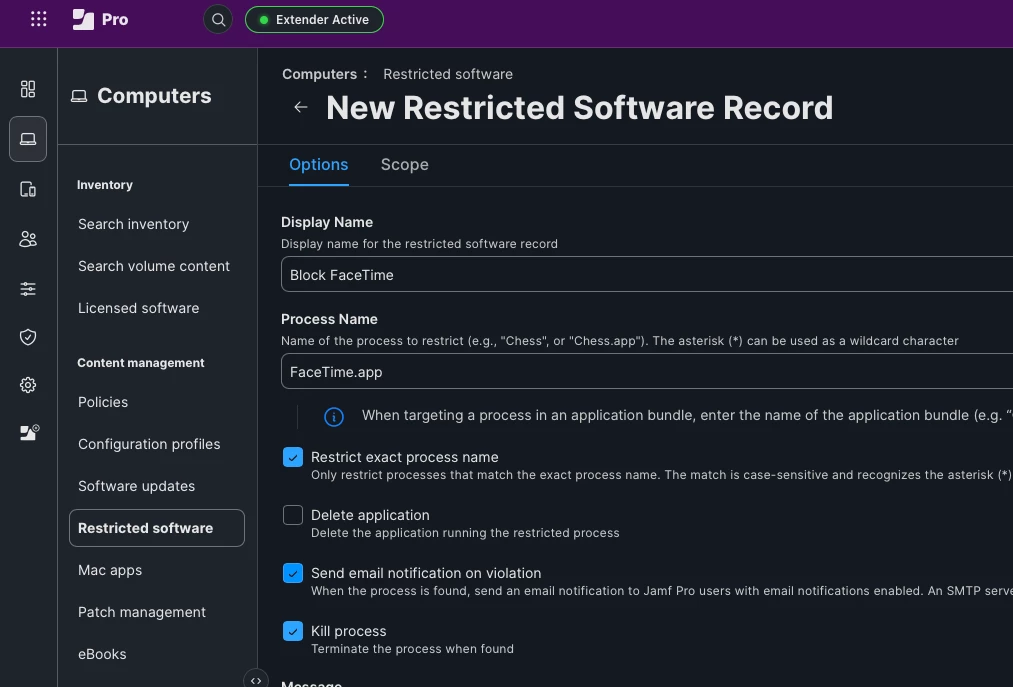This screenshot has width=1013, height=687.
Task: Click the Restricted software breadcrumb
Action: point(448,74)
